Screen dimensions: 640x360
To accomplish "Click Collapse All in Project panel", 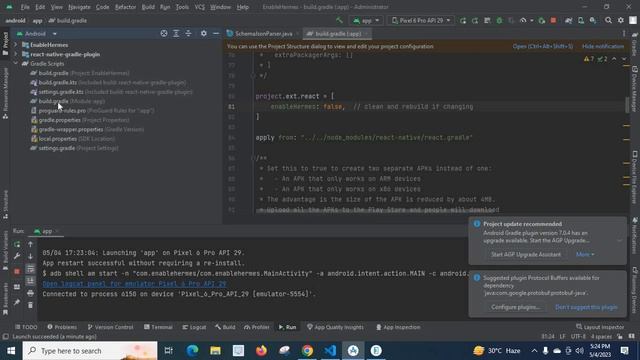I will 188,33.
